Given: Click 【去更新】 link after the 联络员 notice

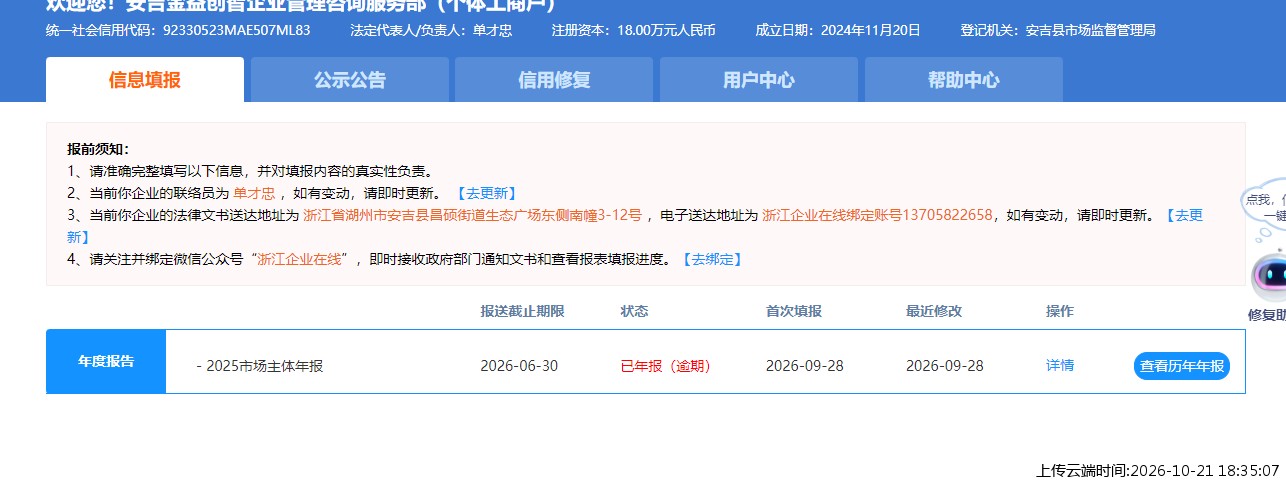Looking at the screenshot, I should (x=486, y=193).
